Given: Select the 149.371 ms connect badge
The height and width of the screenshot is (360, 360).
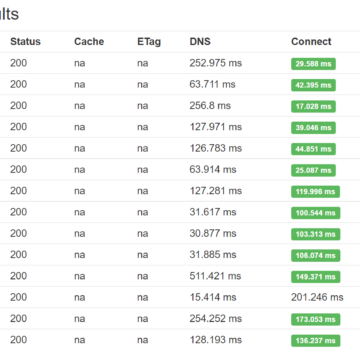Looking at the screenshot, I should coord(315,277).
